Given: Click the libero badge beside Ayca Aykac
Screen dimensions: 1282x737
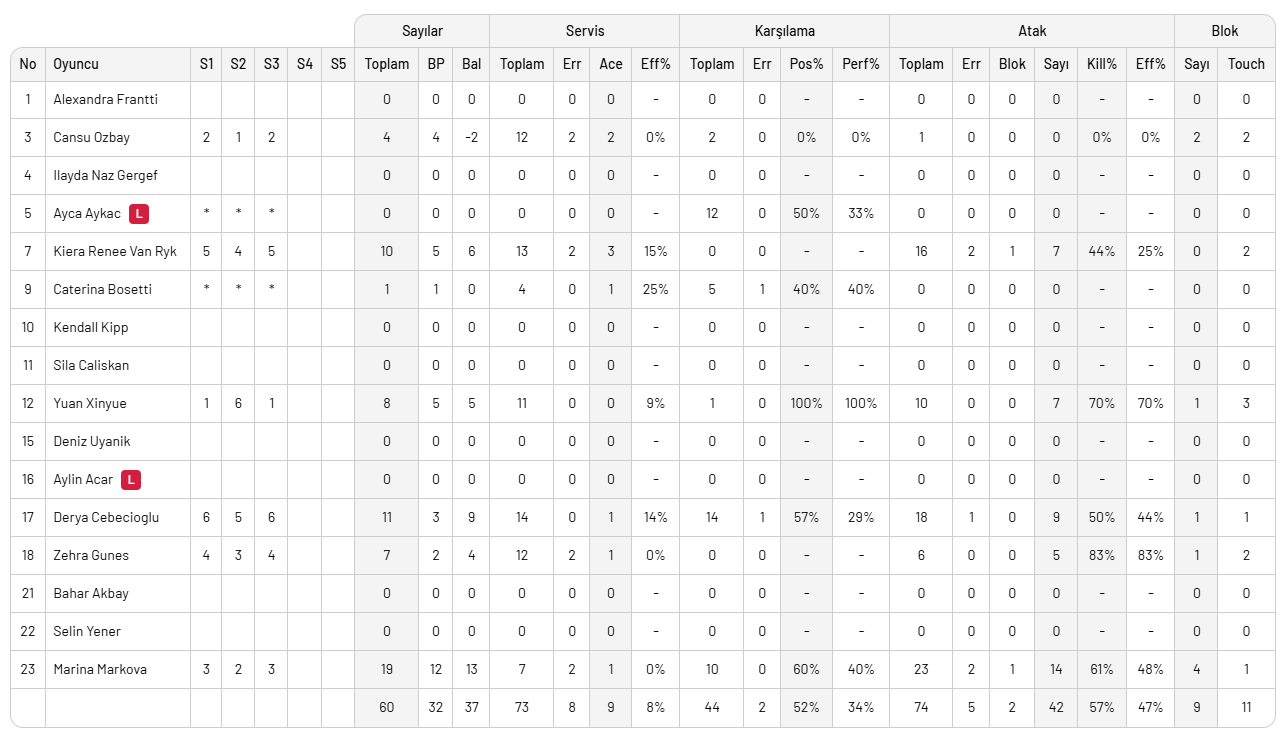Looking at the screenshot, I should [x=141, y=213].
